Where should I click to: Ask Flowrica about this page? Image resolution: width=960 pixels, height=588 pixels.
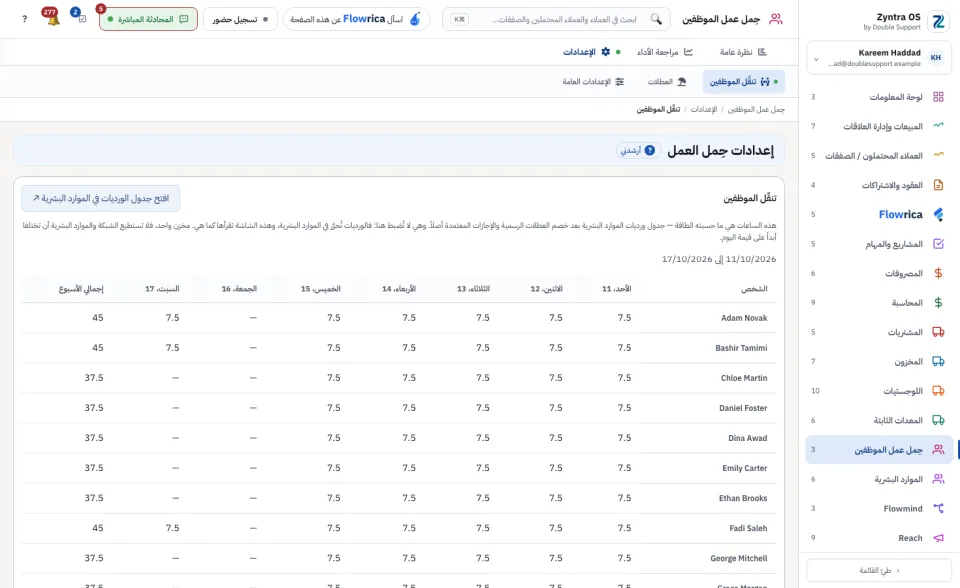[x=356, y=19]
